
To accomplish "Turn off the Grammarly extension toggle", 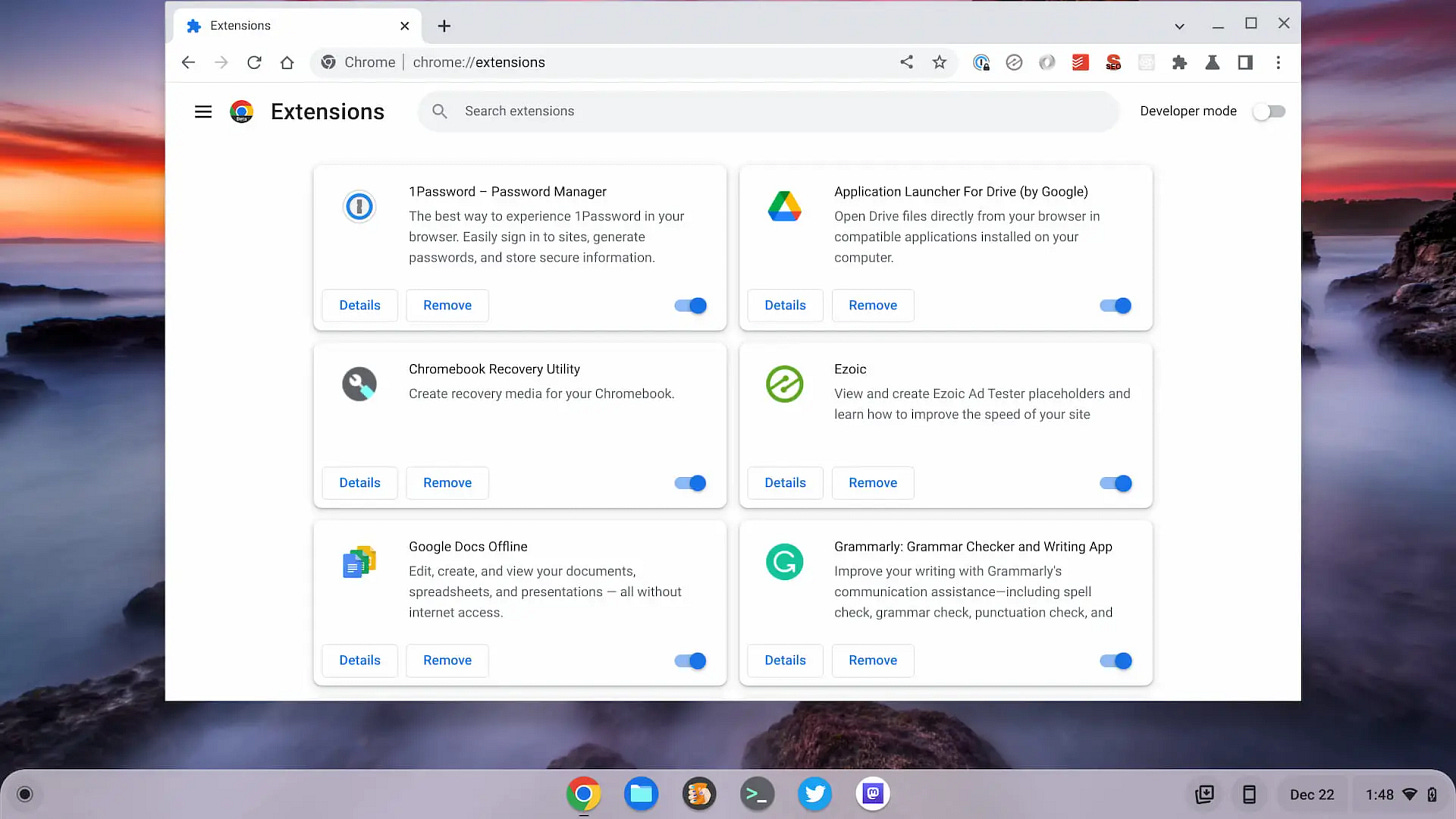I will pyautogui.click(x=1115, y=661).
